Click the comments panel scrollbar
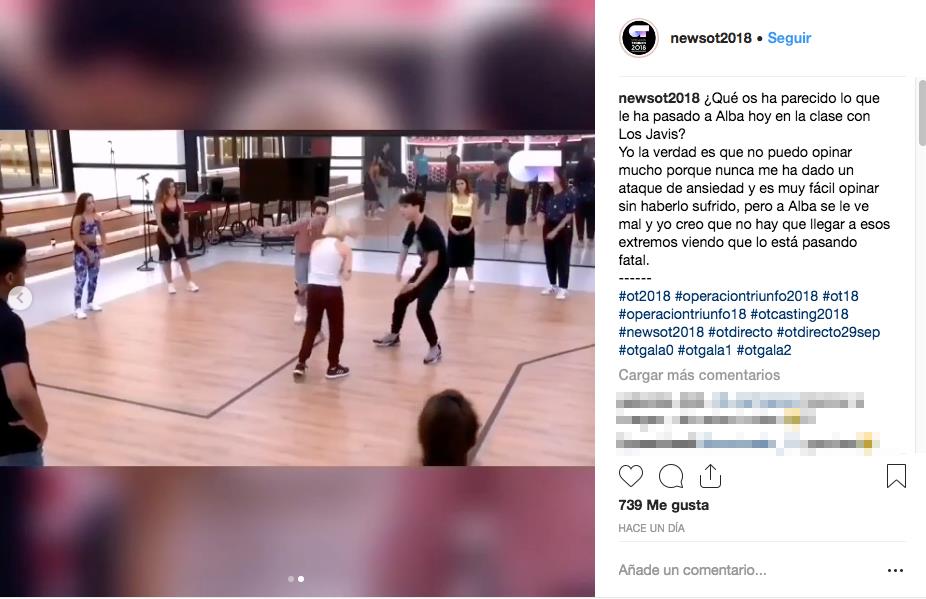The height and width of the screenshot is (599, 926). click(921, 112)
